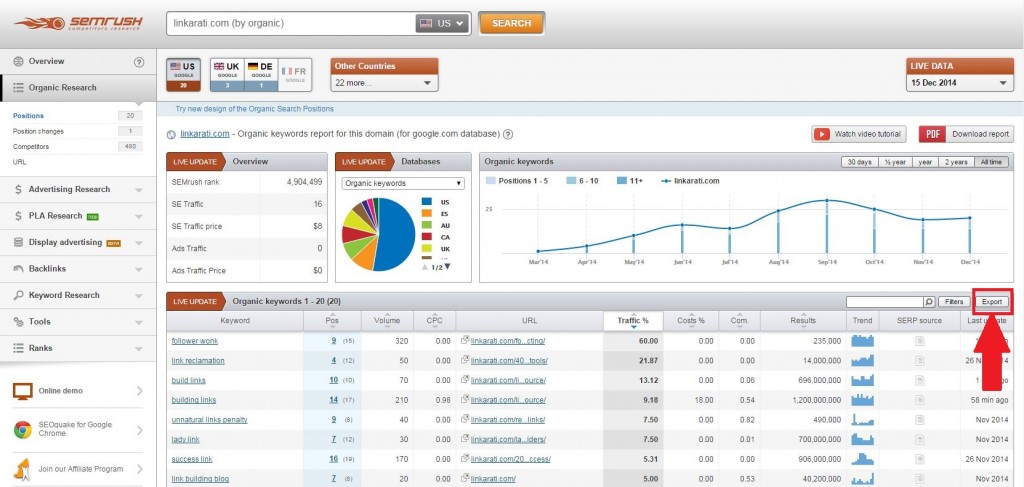The image size is (1024, 487).
Task: Click the magnifier icon beside keyword filter box
Action: (929, 302)
